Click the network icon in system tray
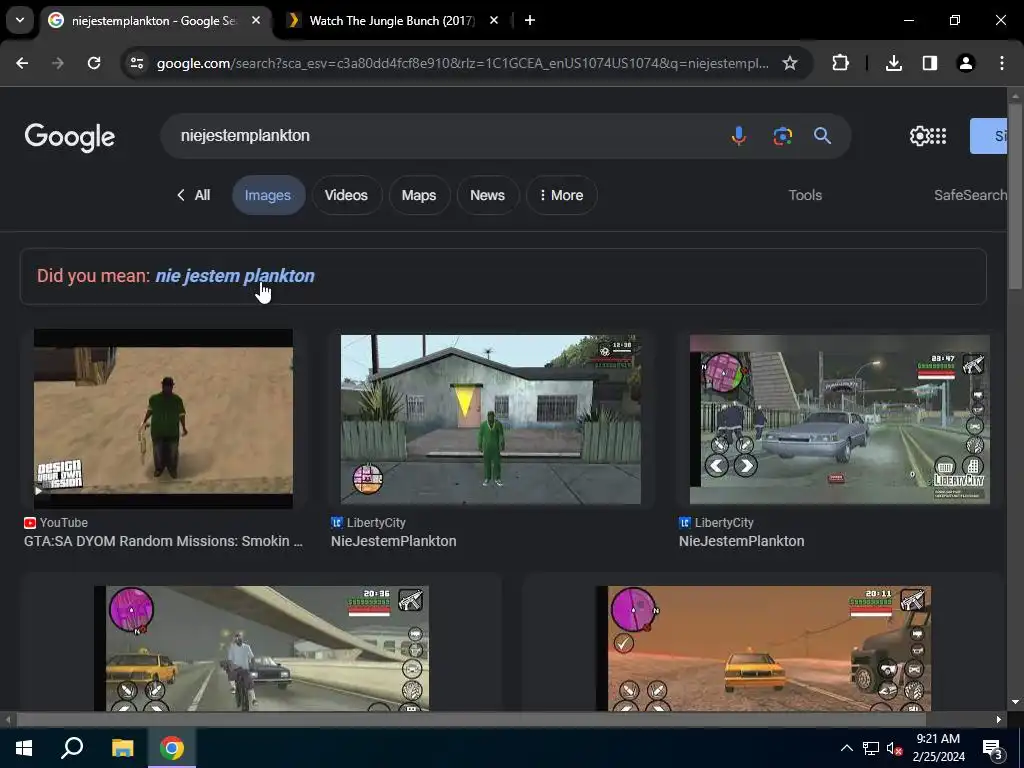Screen dimensions: 1024x768 (871, 748)
